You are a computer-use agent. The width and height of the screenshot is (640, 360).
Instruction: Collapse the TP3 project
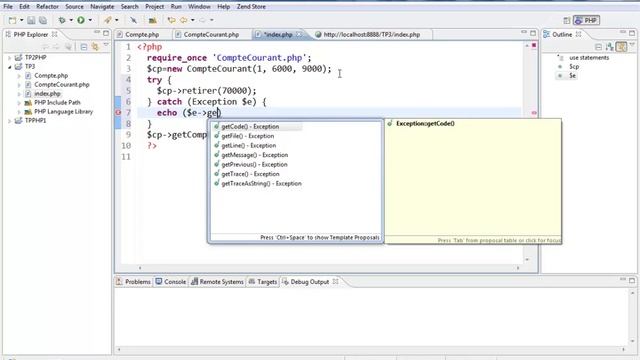(9, 67)
